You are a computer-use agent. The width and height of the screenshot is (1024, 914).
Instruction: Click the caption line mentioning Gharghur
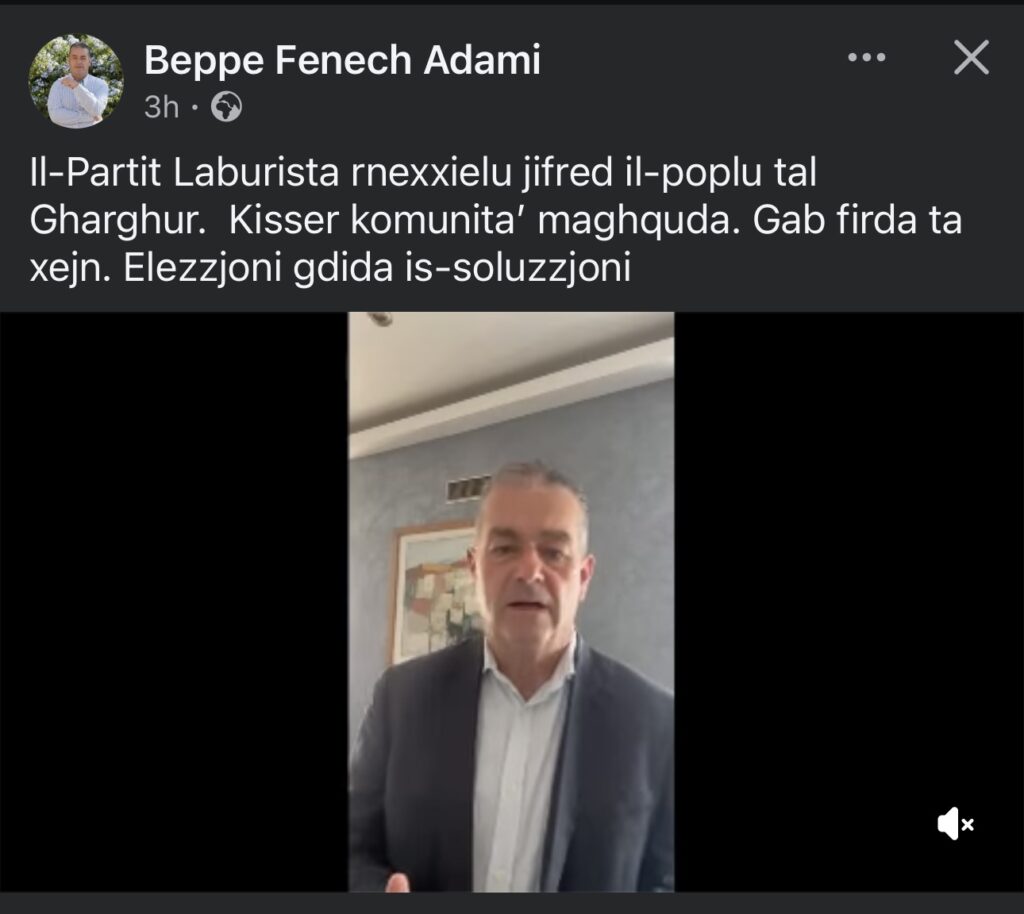click(x=495, y=221)
